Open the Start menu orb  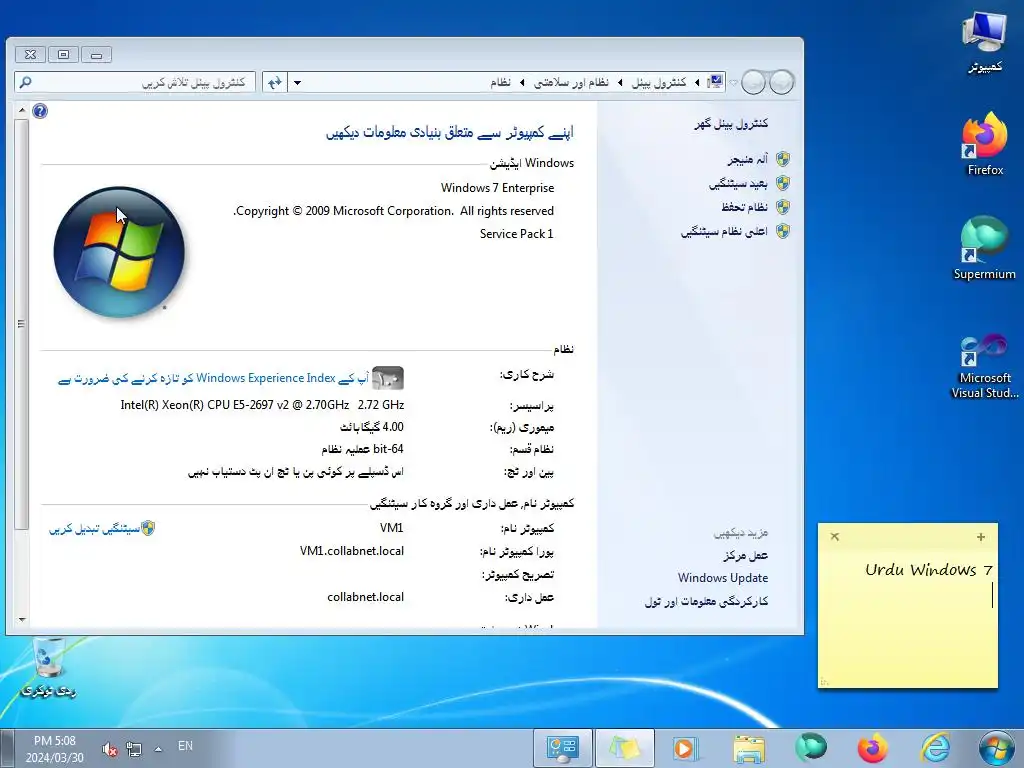coord(996,748)
